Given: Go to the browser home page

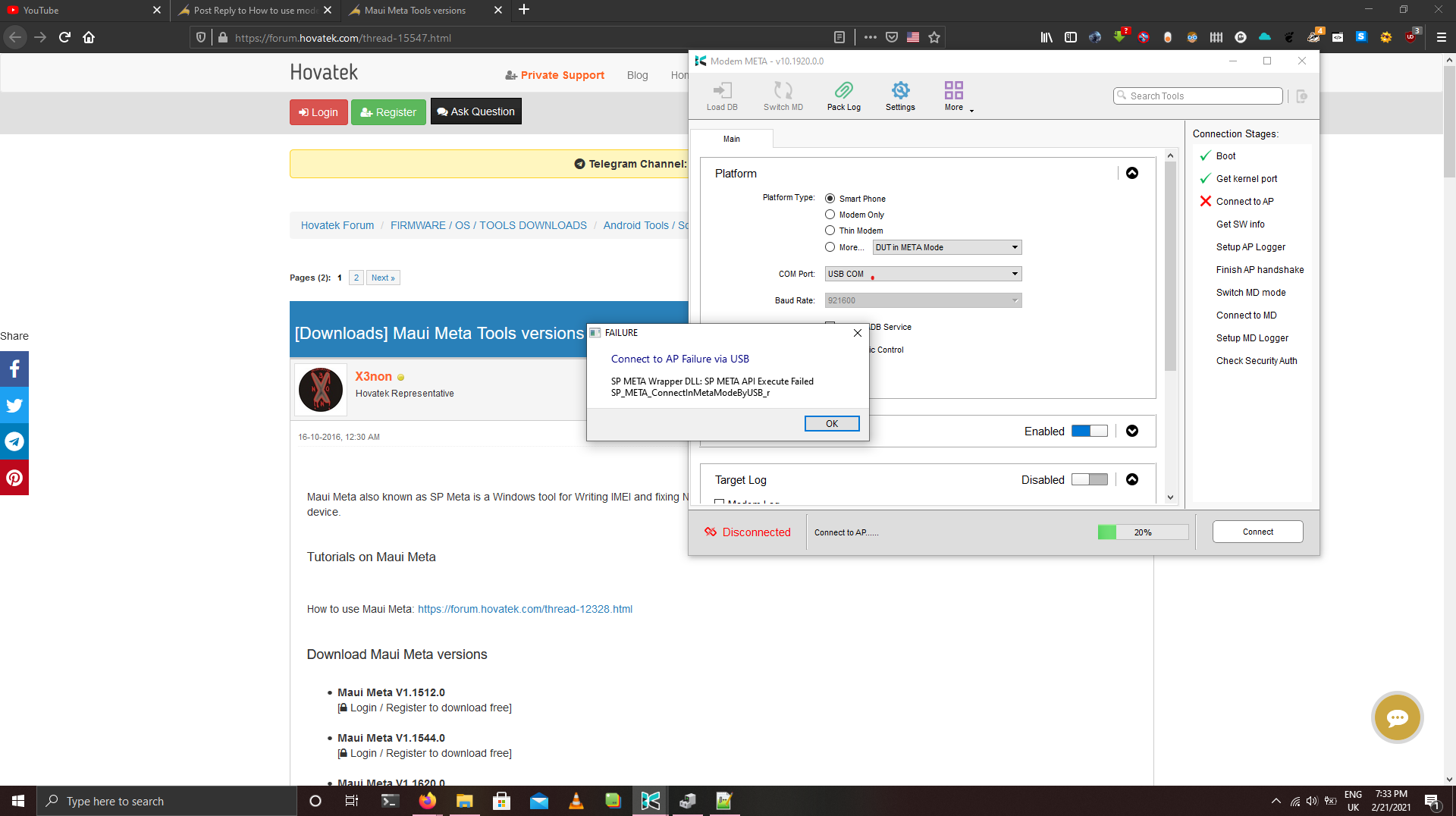Looking at the screenshot, I should click(x=89, y=37).
